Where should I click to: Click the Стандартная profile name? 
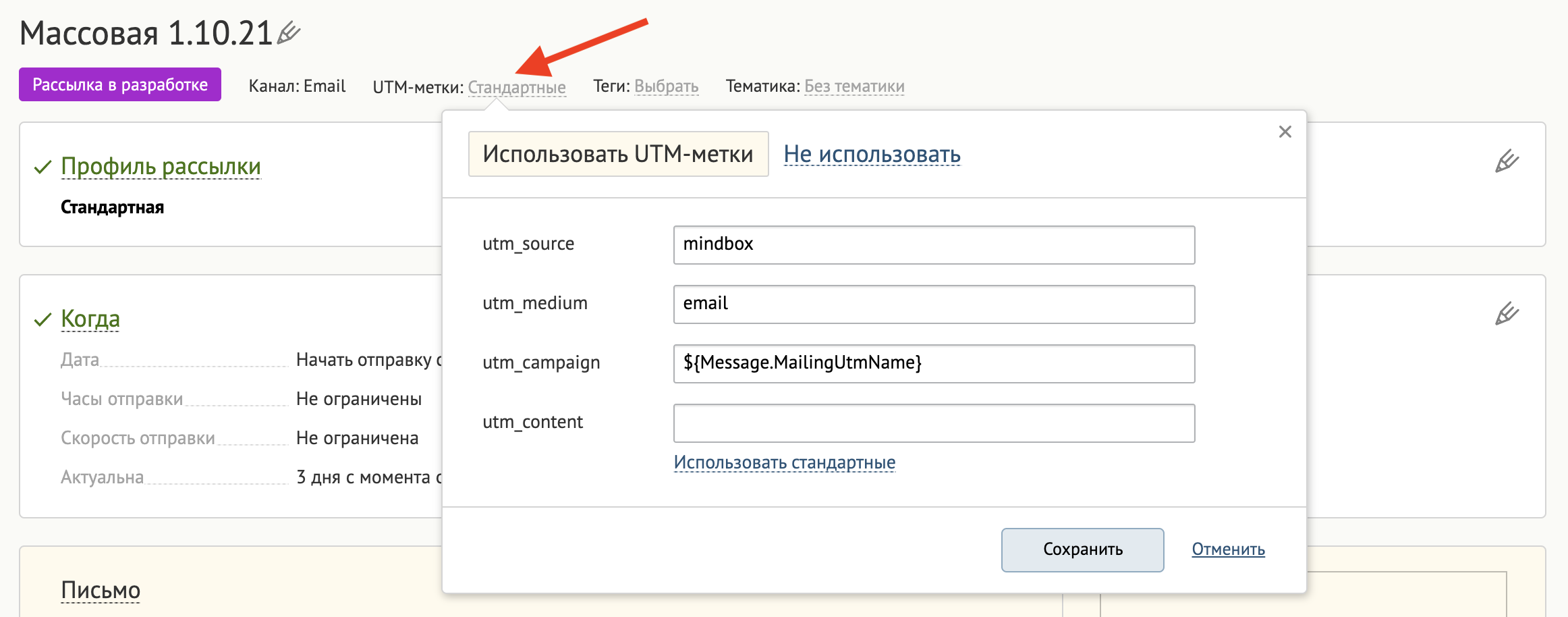[x=112, y=207]
